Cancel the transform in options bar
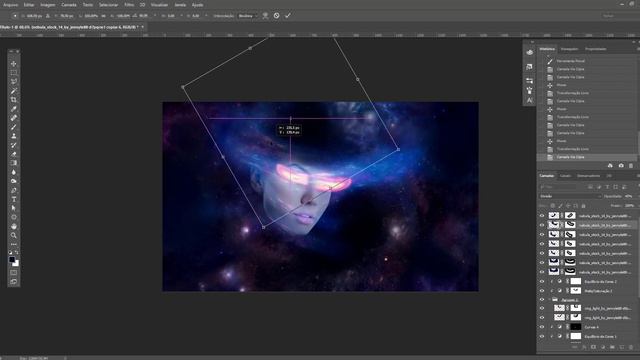Viewport: 640px width, 360px height. pyautogui.click(x=276, y=16)
